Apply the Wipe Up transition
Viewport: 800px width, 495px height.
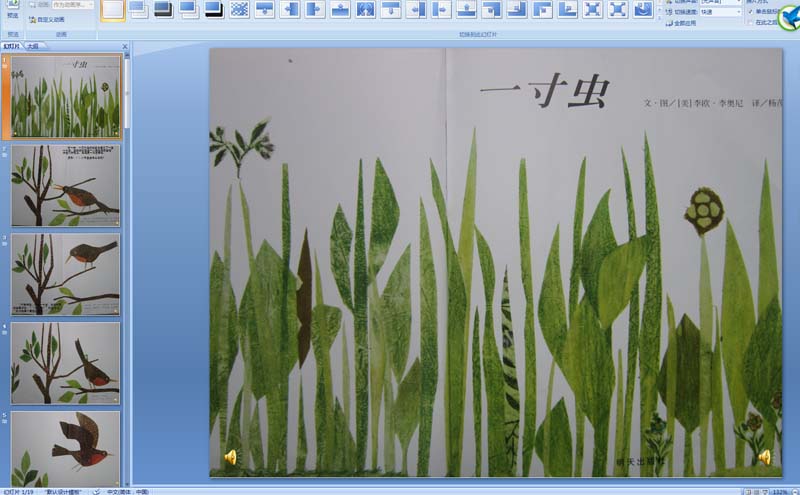click(340, 9)
